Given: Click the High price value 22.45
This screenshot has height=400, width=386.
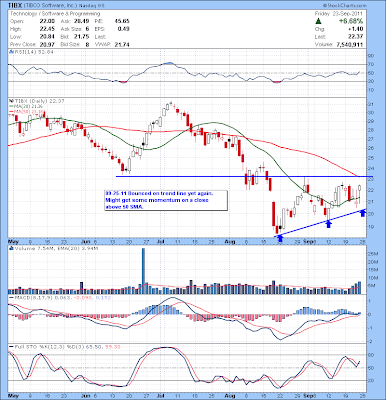Looking at the screenshot, I should pos(47,29).
